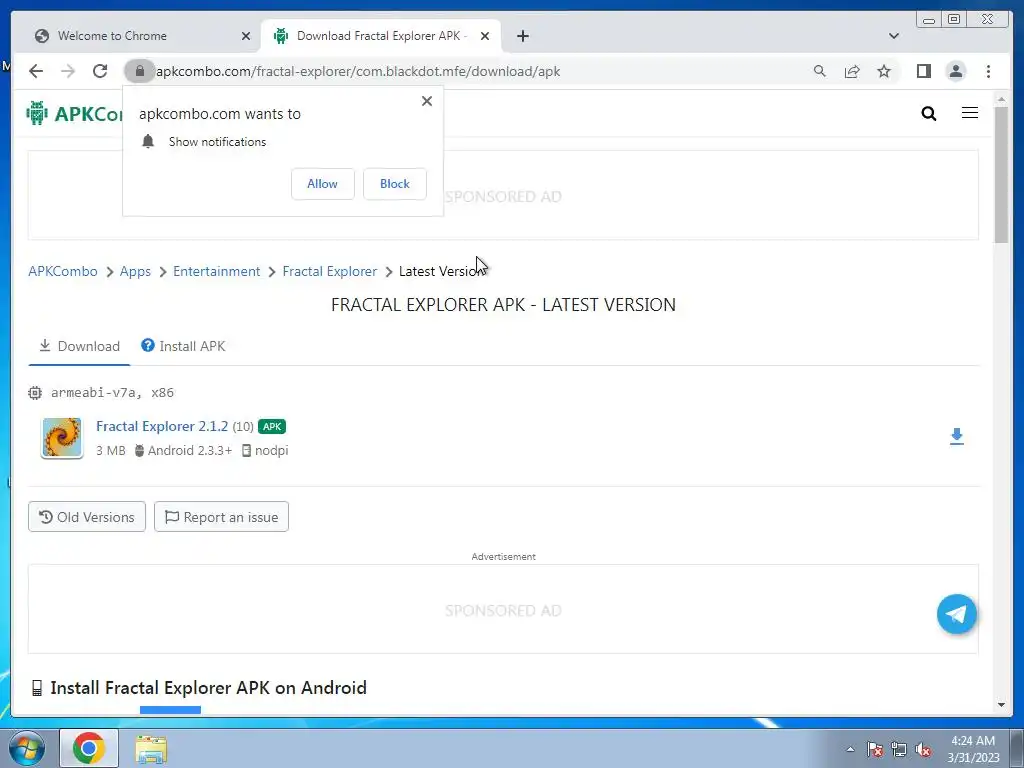Click the scrollbar up arrow
This screenshot has width=1024, height=768.
point(1001,99)
